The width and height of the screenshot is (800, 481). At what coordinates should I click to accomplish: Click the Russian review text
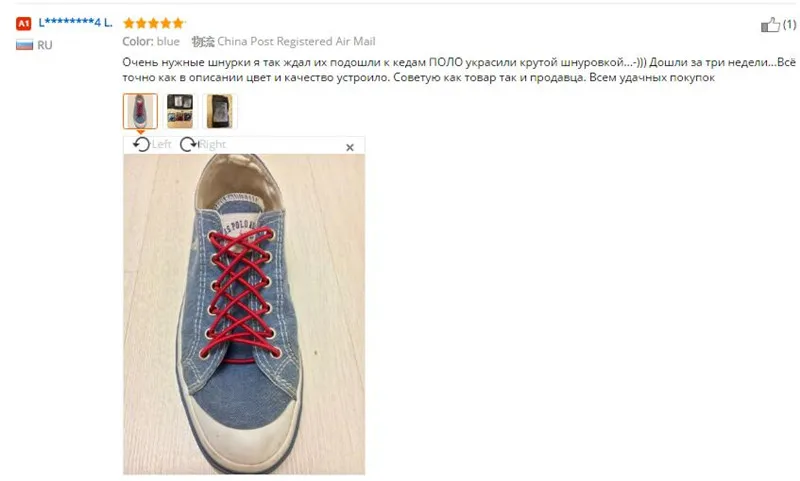pyautogui.click(x=459, y=70)
